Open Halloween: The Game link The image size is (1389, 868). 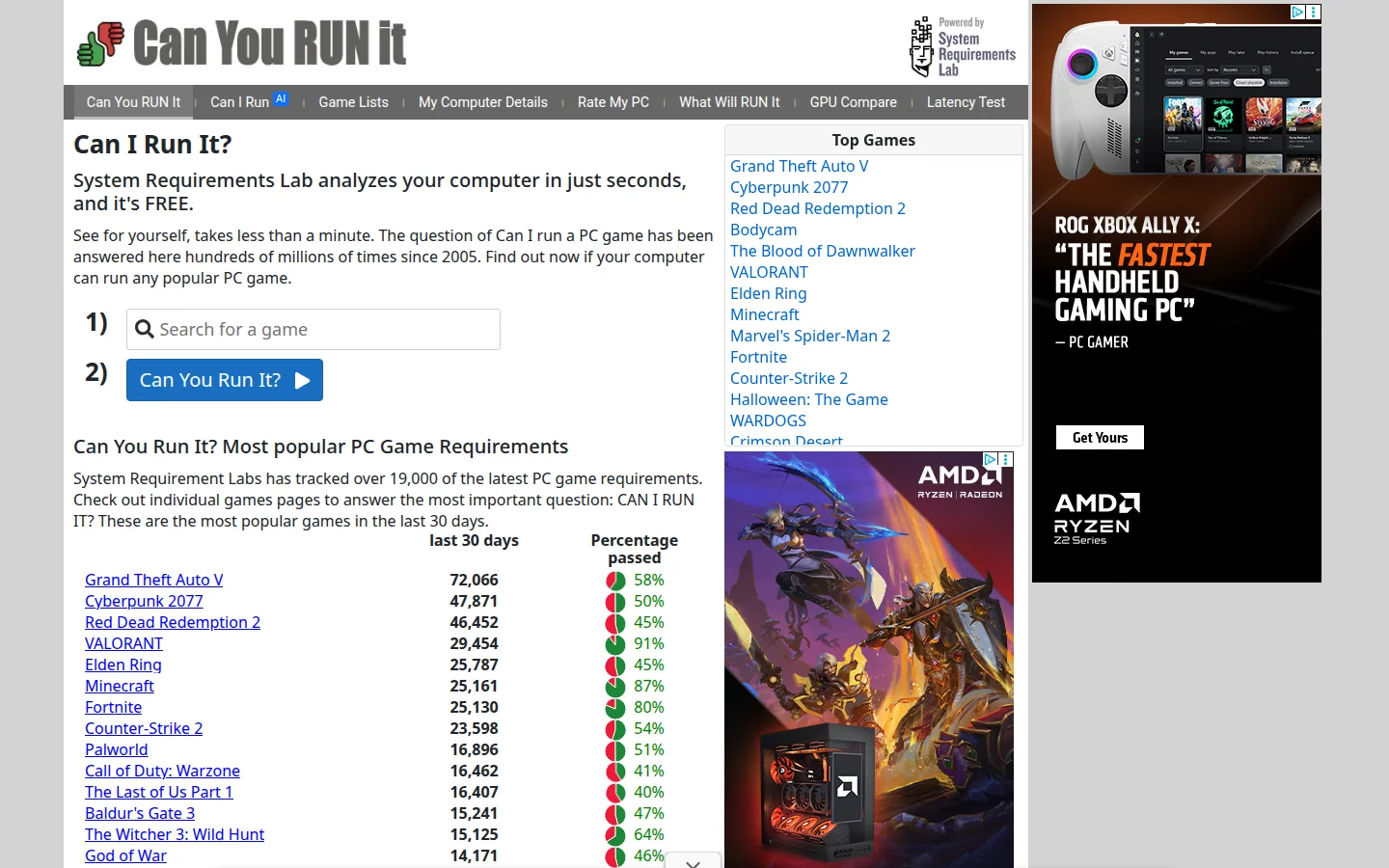point(808,399)
